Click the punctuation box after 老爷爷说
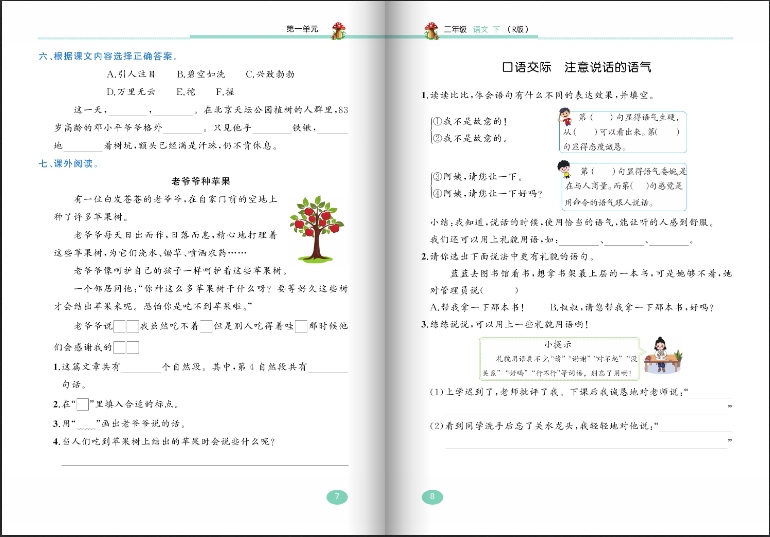Viewport: 770px width, 537px height. pyautogui.click(x=119, y=326)
